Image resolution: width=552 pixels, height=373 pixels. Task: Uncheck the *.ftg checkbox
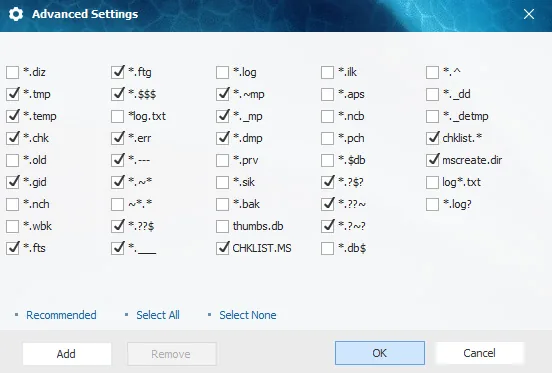point(118,72)
